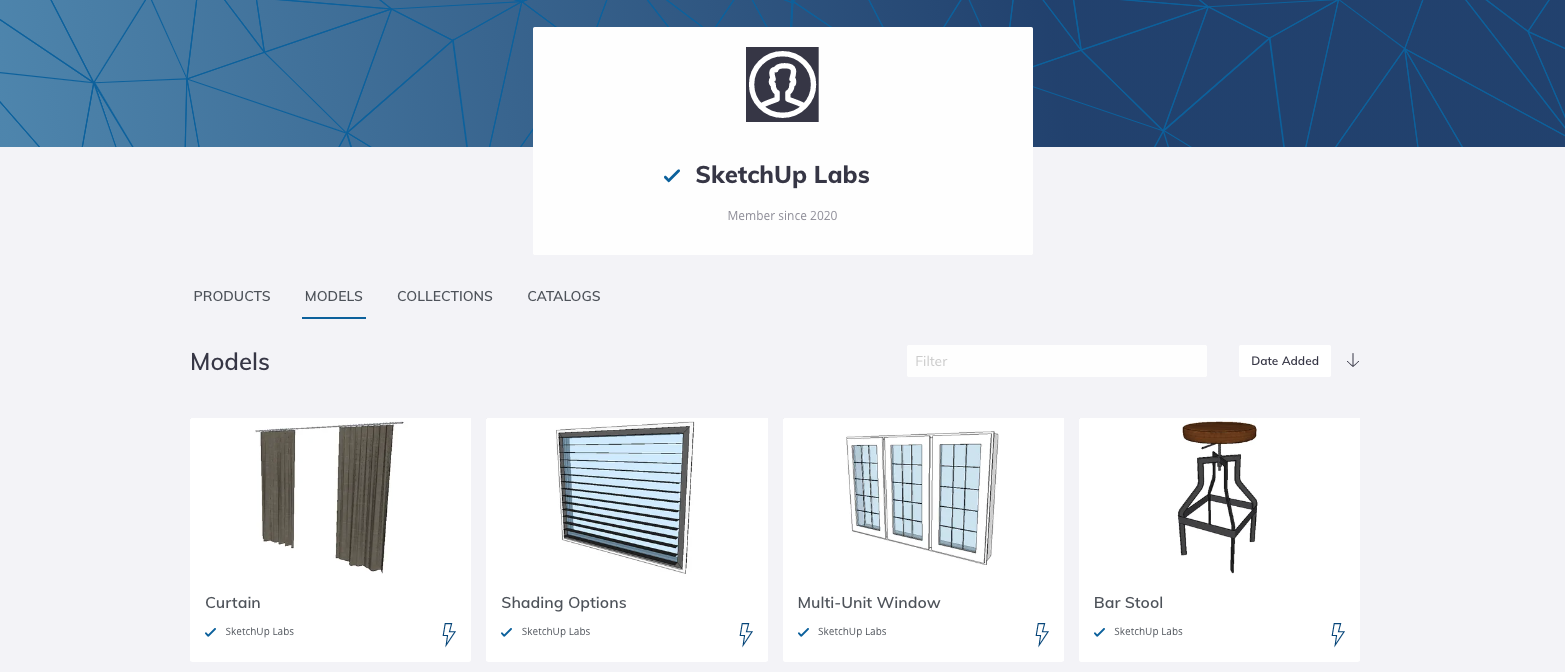Click the lightning bolt icon on Shading Options
This screenshot has width=1565, height=672.
[x=745, y=634]
